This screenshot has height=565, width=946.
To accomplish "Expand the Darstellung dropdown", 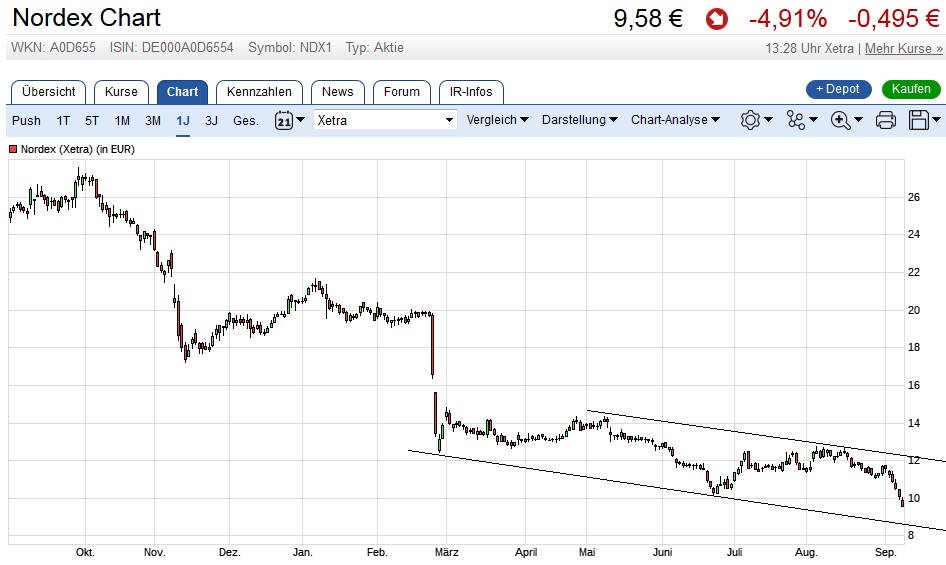I will pos(580,120).
